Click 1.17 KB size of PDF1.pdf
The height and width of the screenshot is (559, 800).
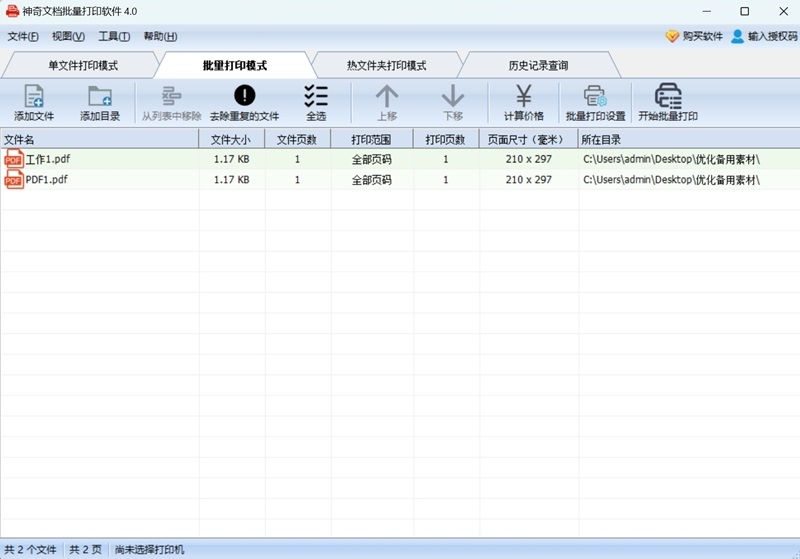(232, 180)
